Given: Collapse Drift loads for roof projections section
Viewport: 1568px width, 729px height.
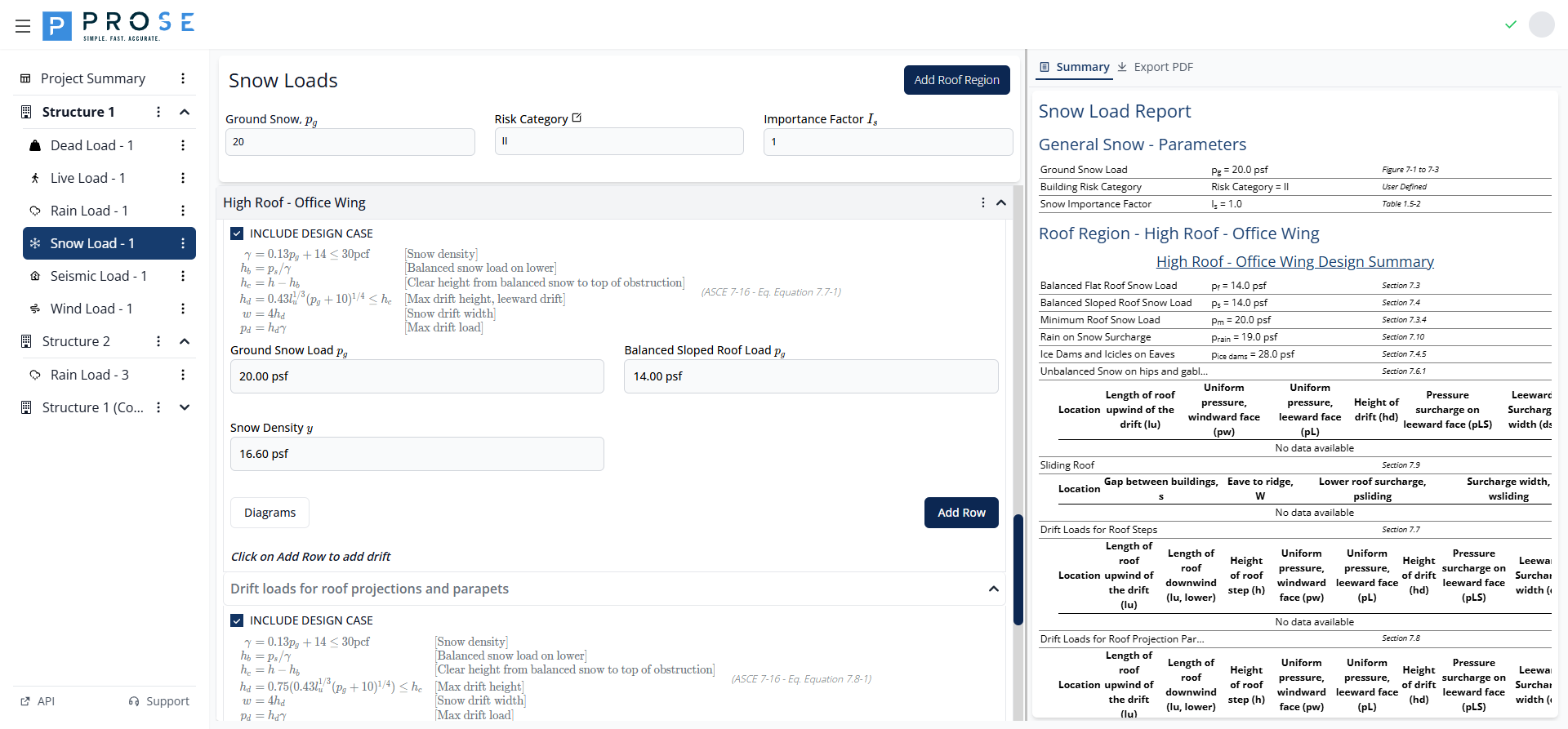Looking at the screenshot, I should point(993,589).
